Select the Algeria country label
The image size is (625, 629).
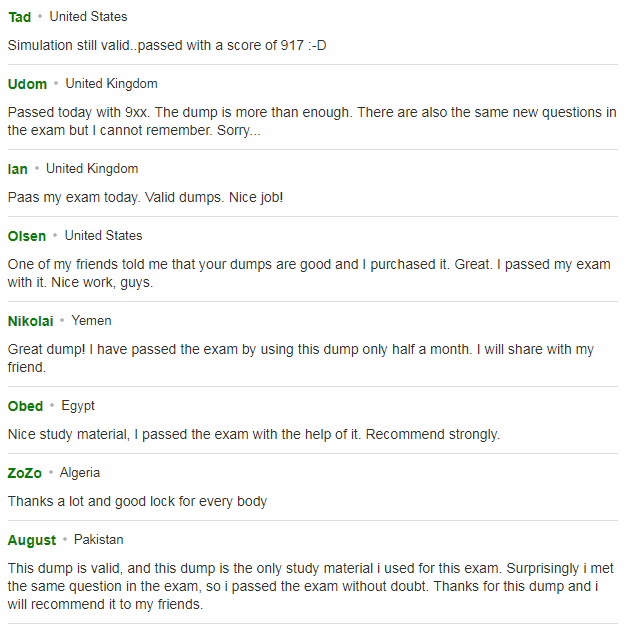pyautogui.click(x=80, y=473)
